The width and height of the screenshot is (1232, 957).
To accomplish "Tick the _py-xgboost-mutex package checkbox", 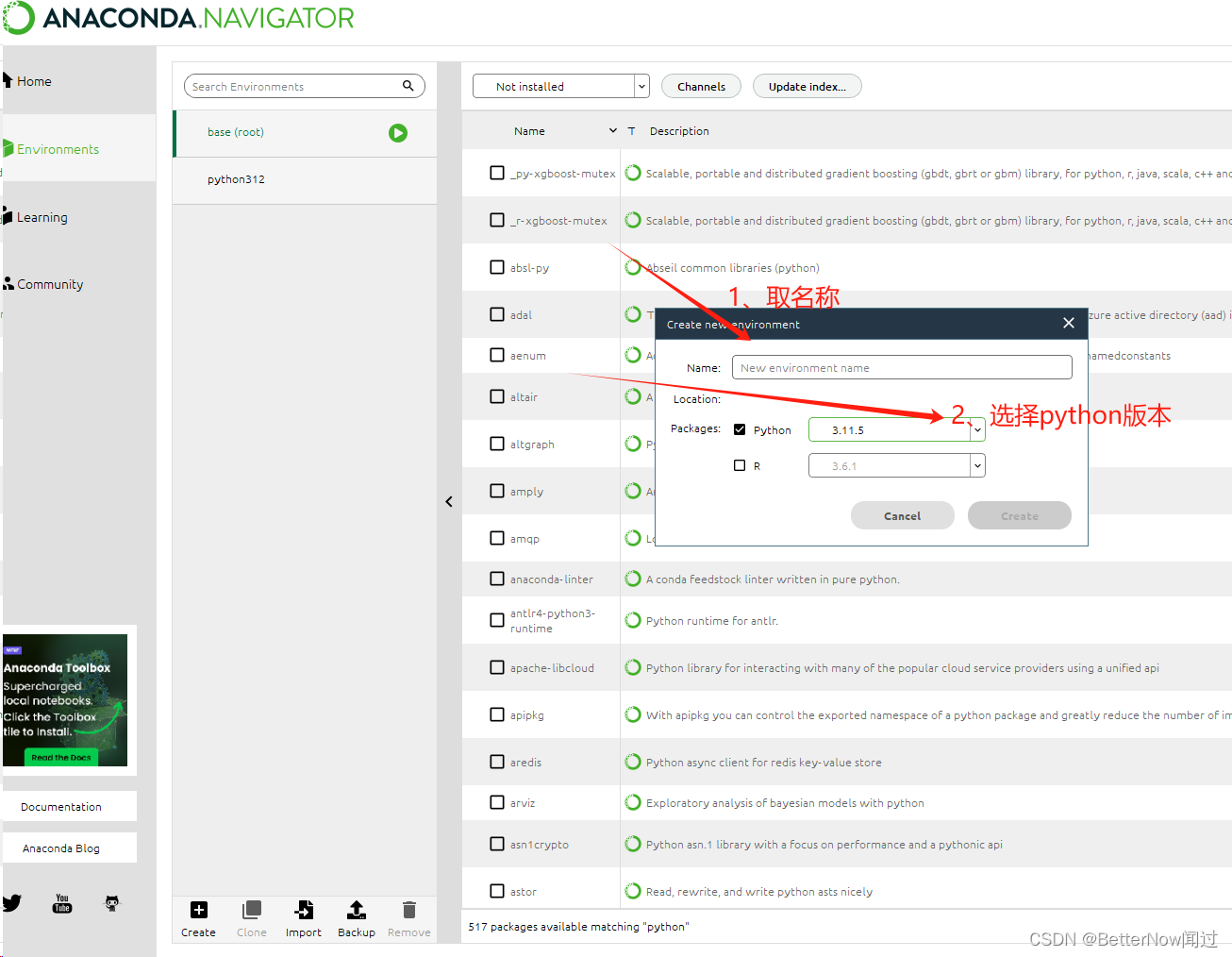I will [497, 173].
